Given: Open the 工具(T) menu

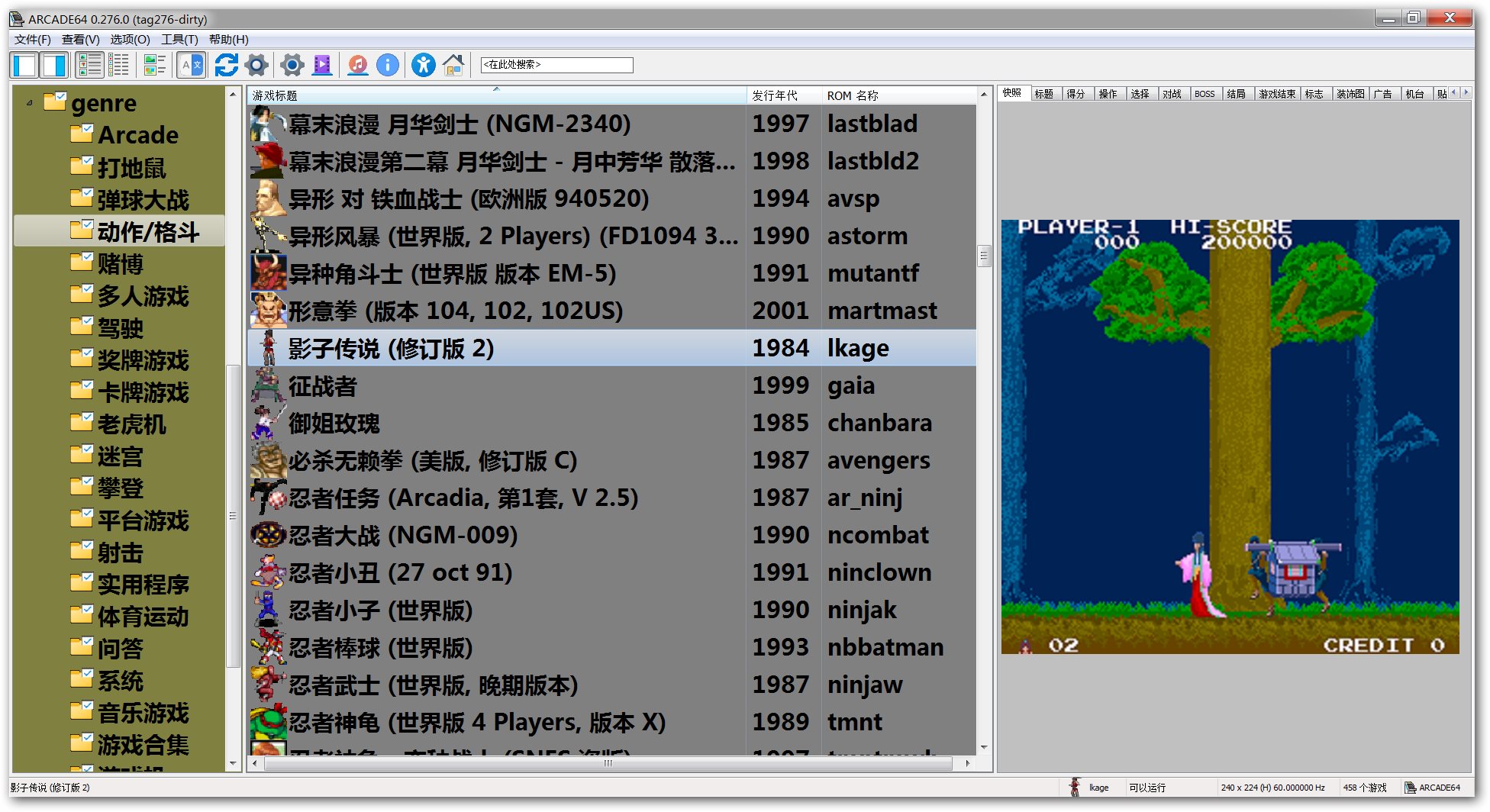Looking at the screenshot, I should click(179, 40).
